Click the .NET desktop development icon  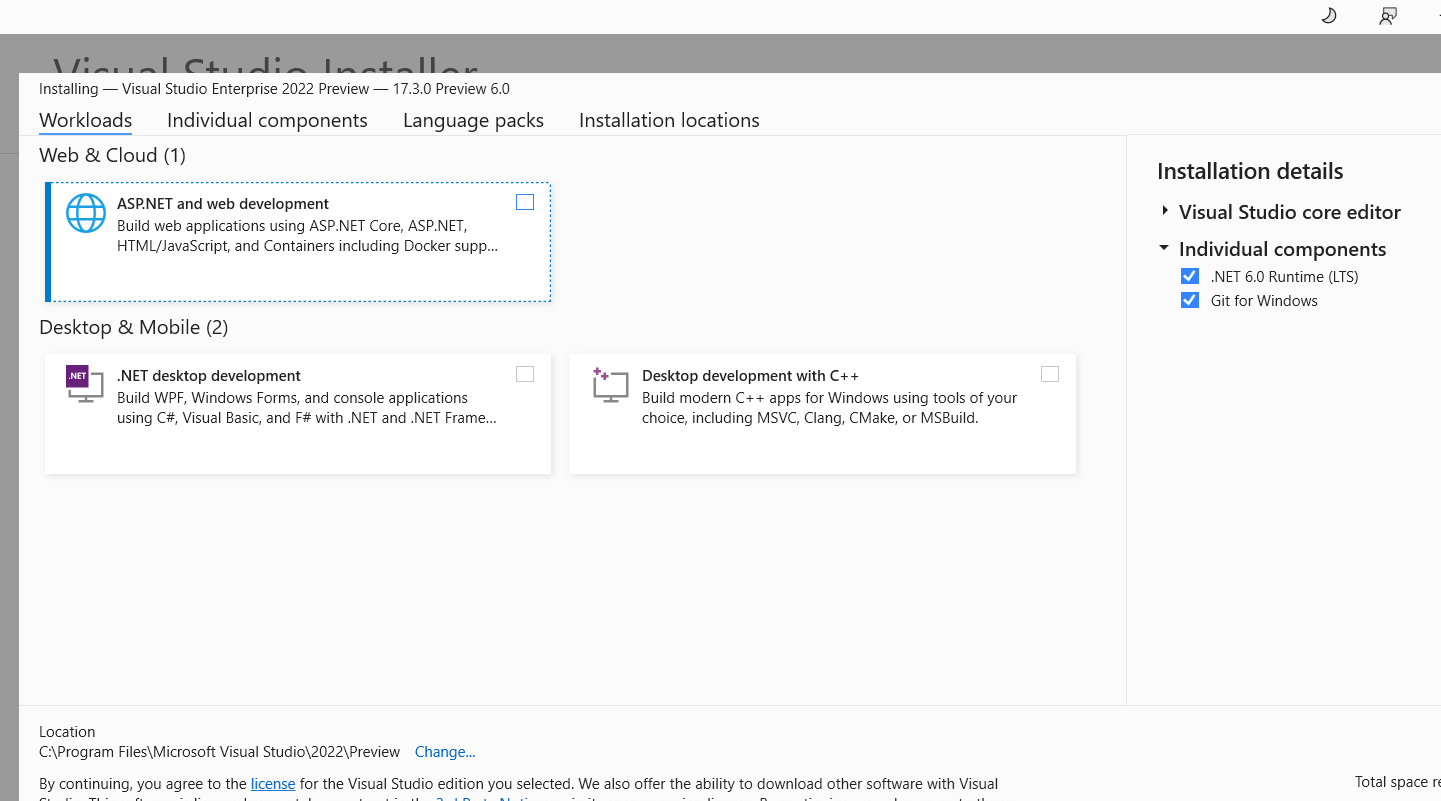[x=84, y=384]
